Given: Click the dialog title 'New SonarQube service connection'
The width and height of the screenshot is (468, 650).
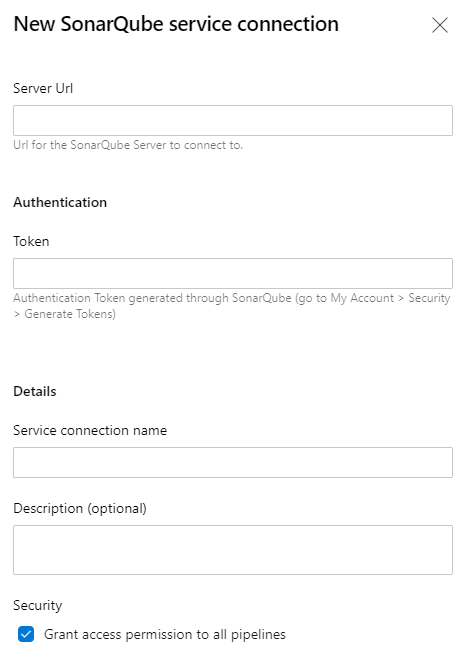Looking at the screenshot, I should [x=176, y=24].
